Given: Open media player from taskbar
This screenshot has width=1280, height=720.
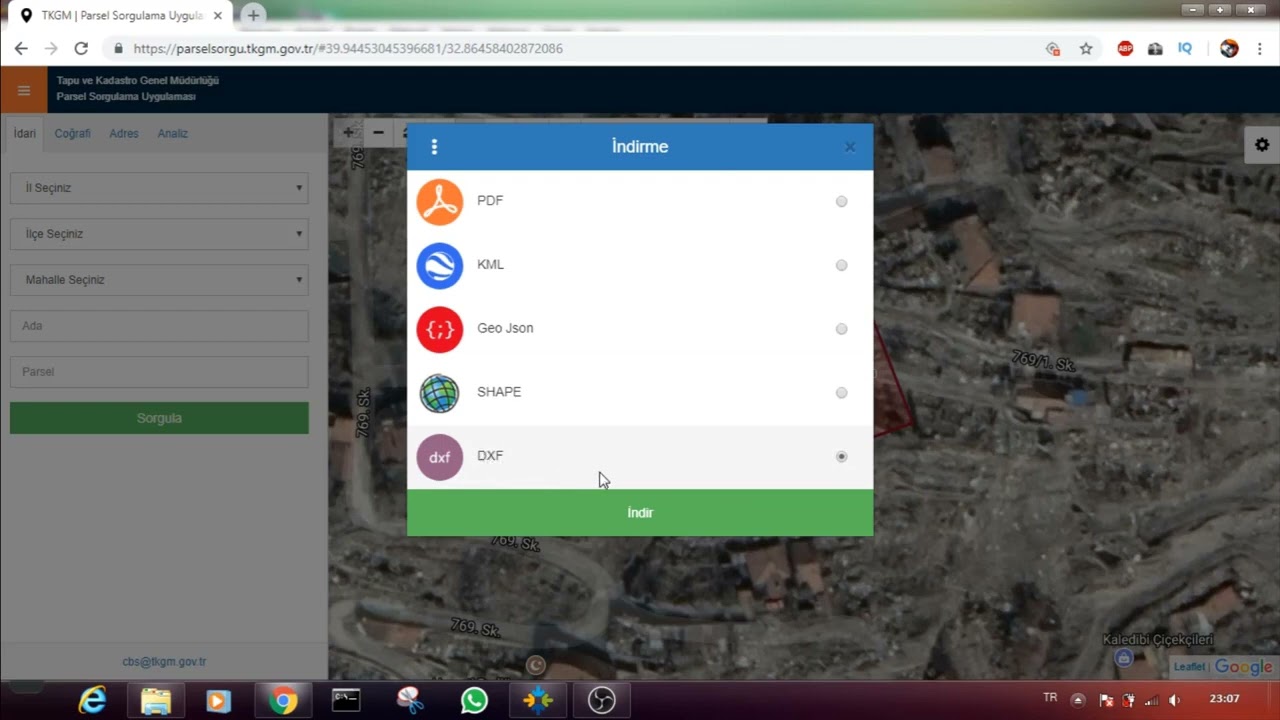Looking at the screenshot, I should (218, 701).
